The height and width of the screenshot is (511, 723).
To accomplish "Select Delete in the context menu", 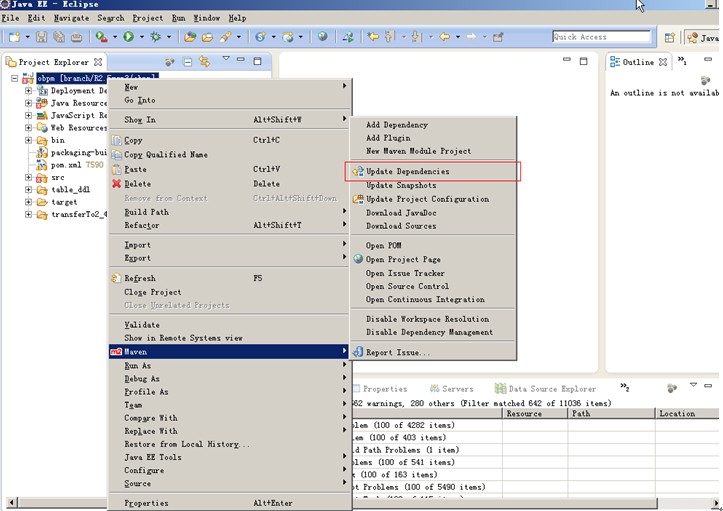I will (229, 184).
